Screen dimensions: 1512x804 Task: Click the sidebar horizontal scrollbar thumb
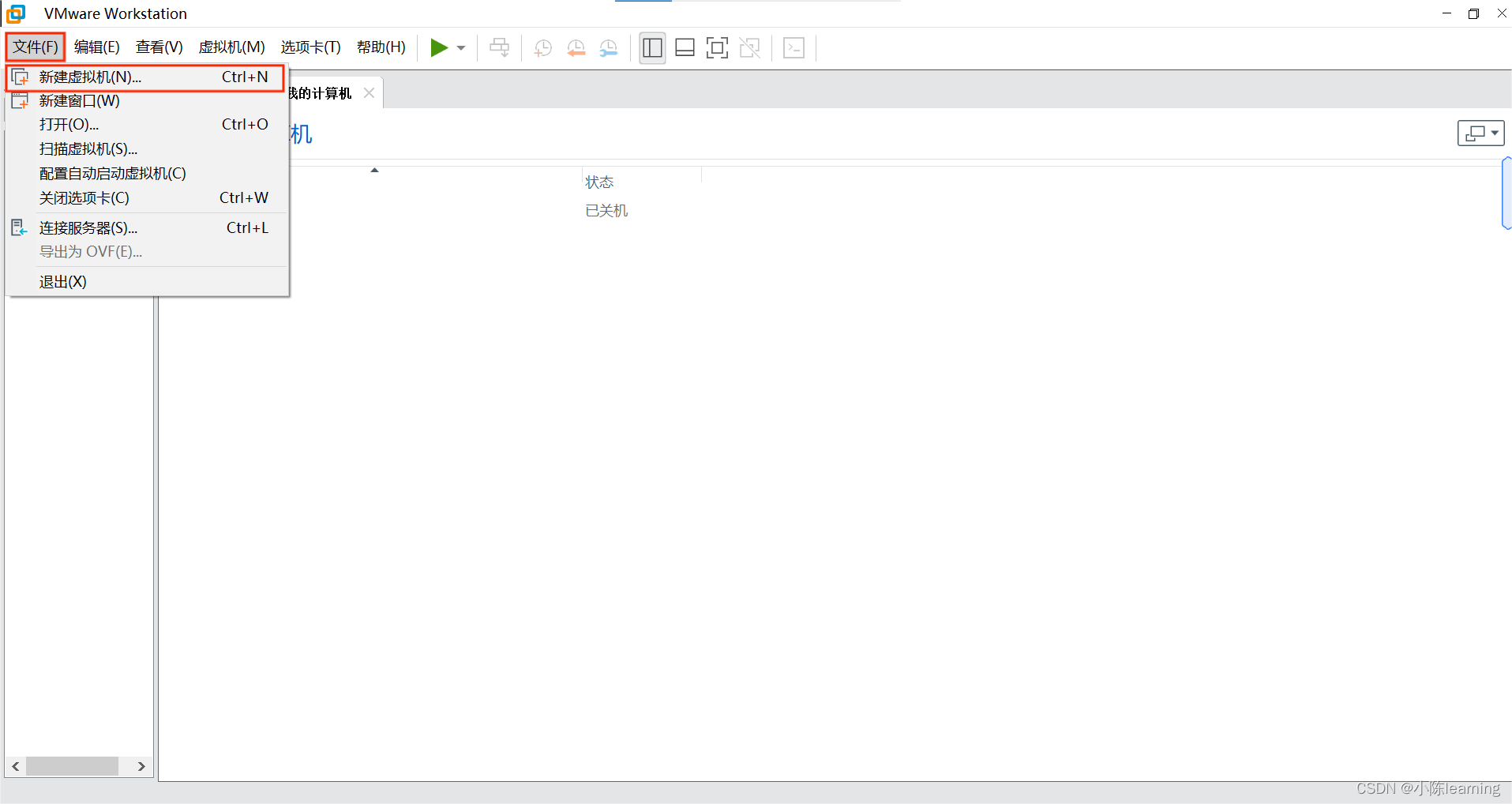[72, 766]
